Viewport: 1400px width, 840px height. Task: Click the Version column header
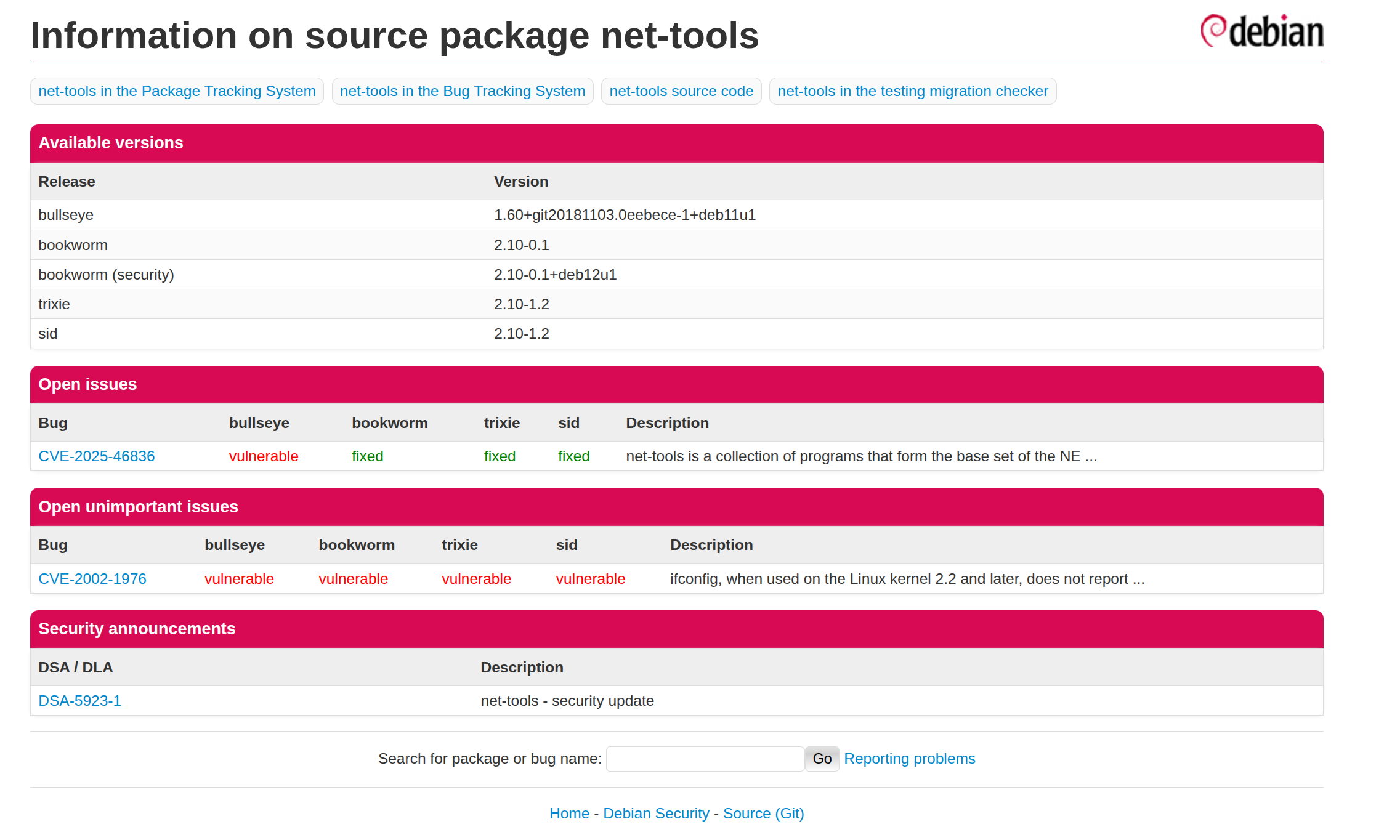521,182
